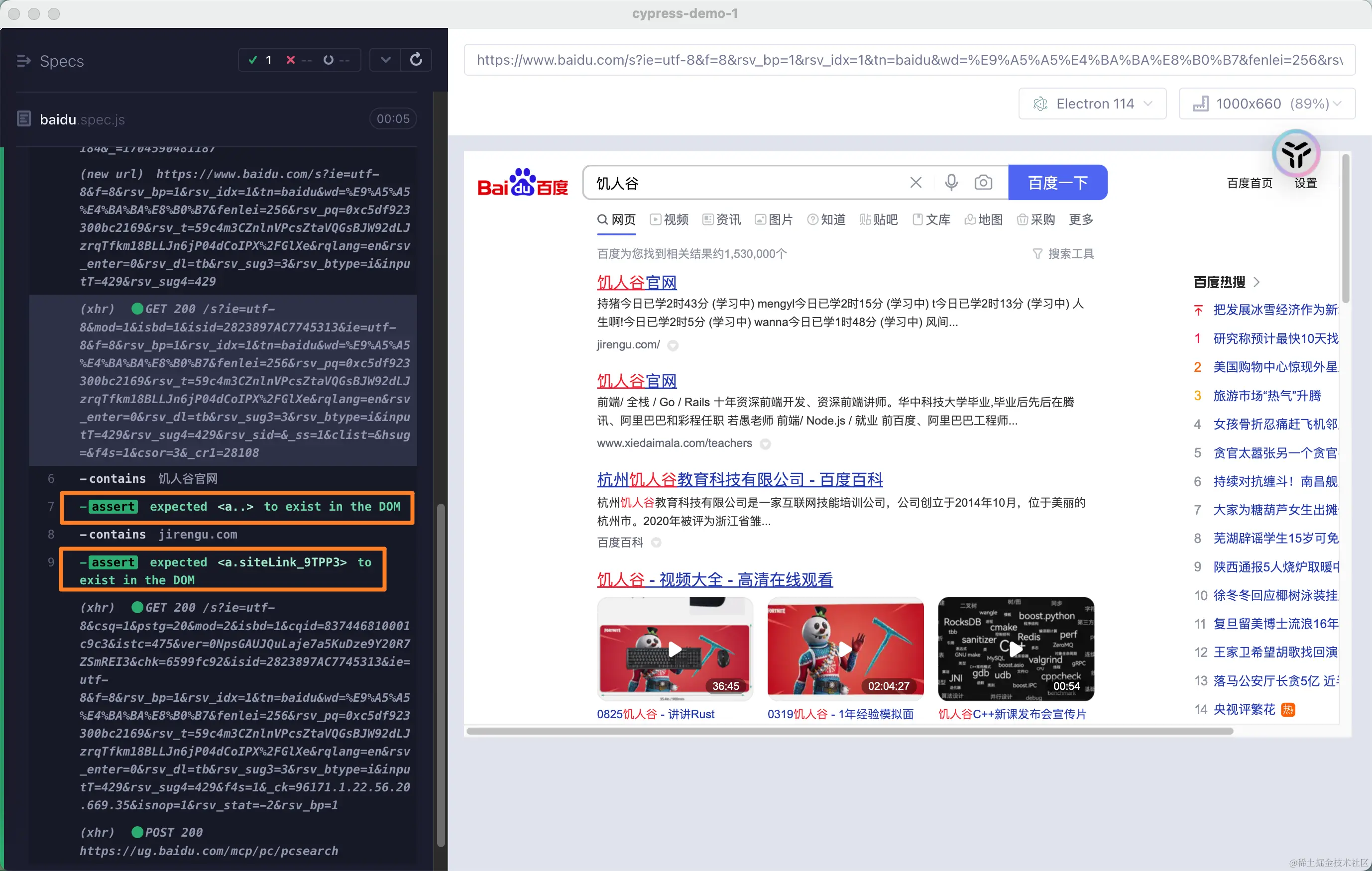Click the Specs sidebar toggle icon
The height and width of the screenshot is (871, 1372).
(x=23, y=60)
